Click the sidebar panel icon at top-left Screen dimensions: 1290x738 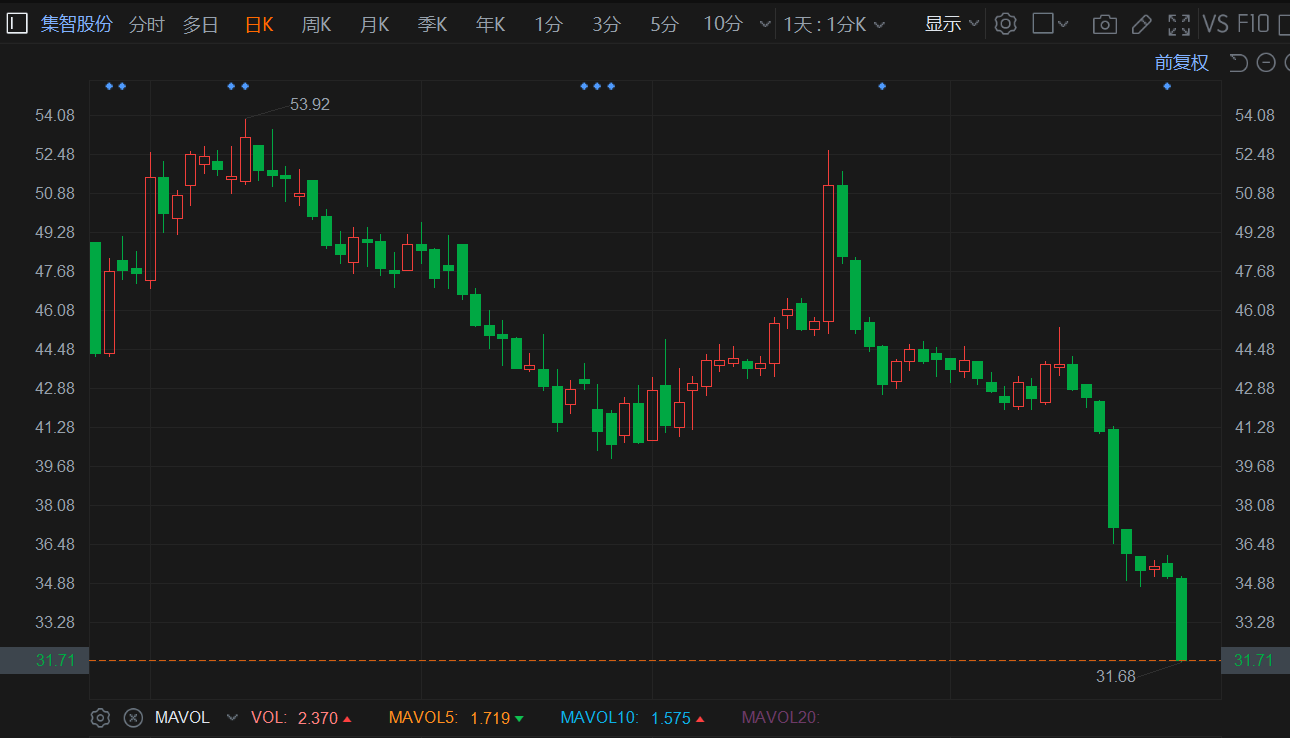tap(17, 24)
